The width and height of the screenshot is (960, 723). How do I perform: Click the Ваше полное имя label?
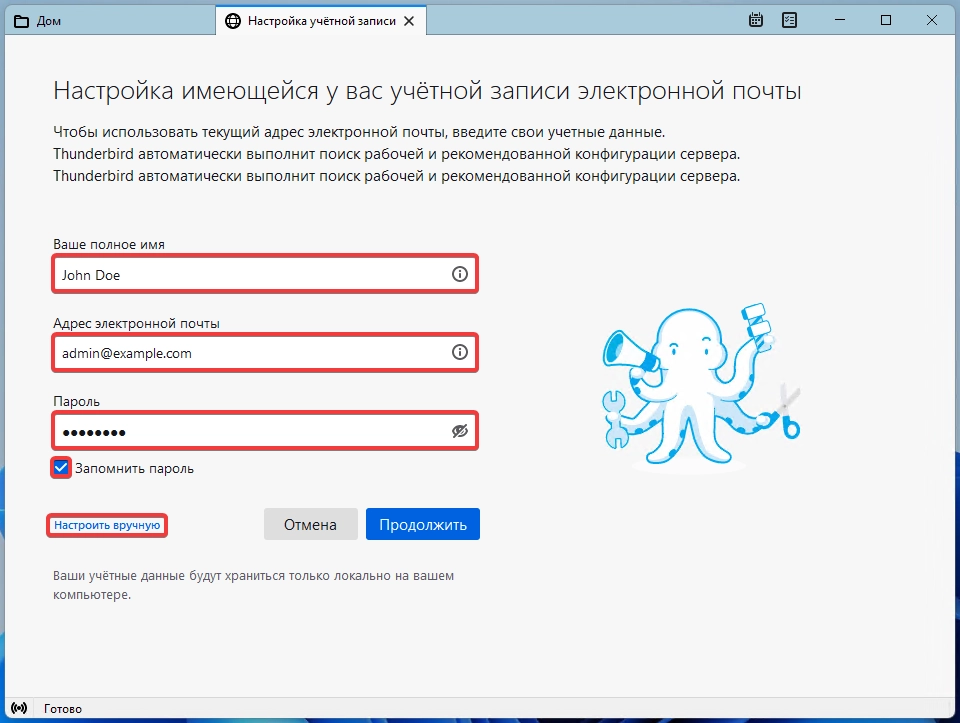coord(109,244)
